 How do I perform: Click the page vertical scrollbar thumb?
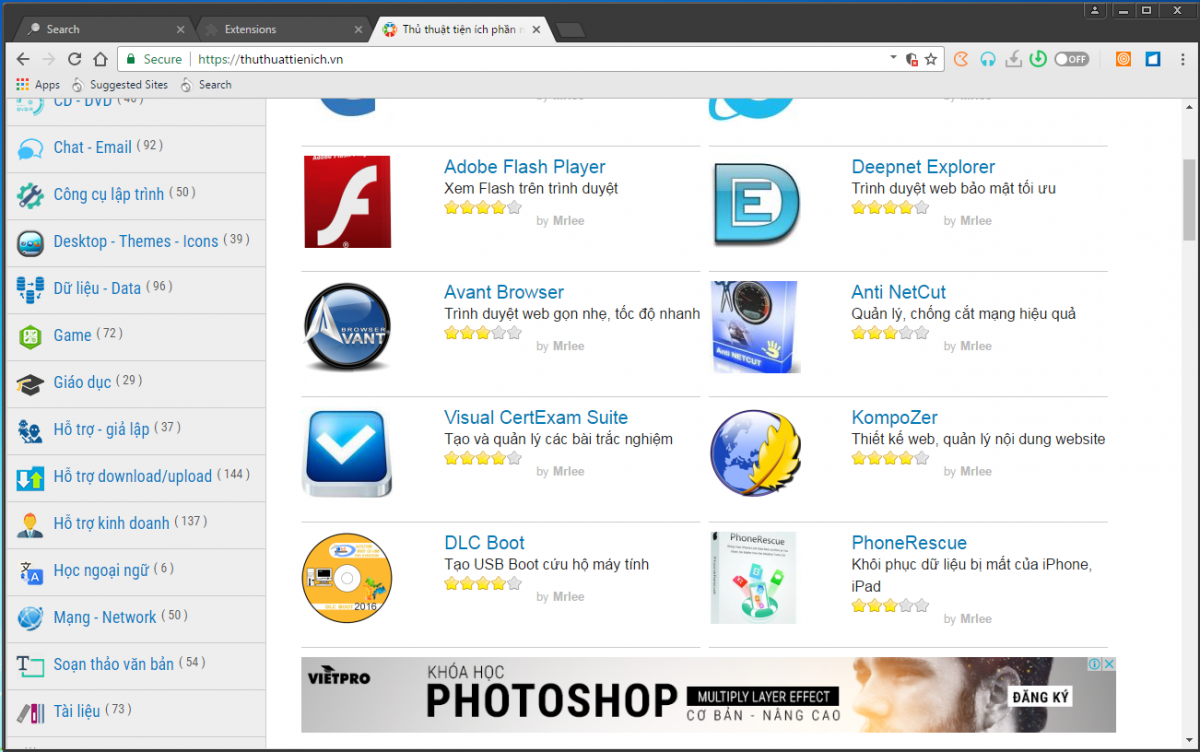(1189, 198)
